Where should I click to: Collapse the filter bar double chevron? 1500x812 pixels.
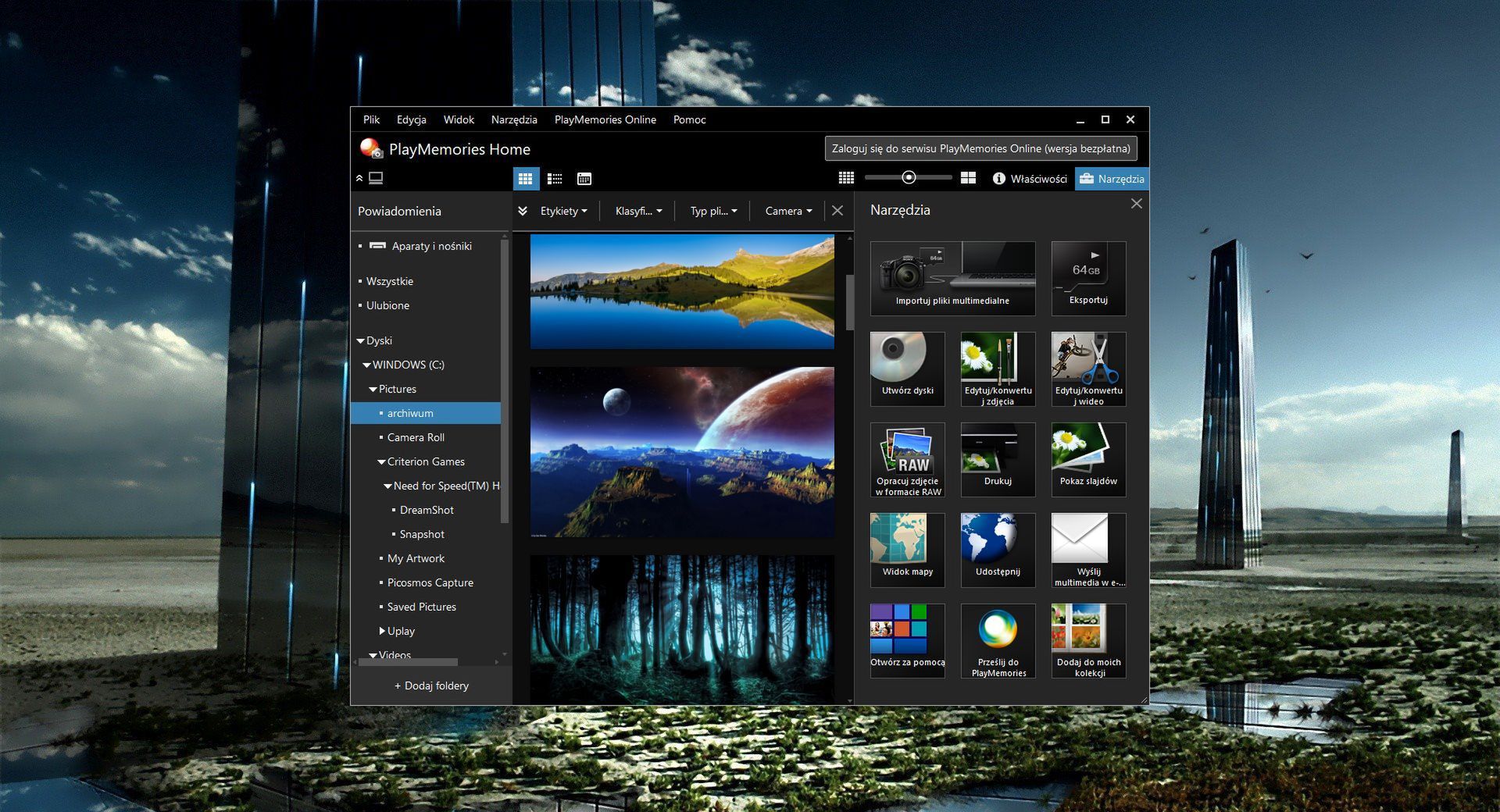523,211
